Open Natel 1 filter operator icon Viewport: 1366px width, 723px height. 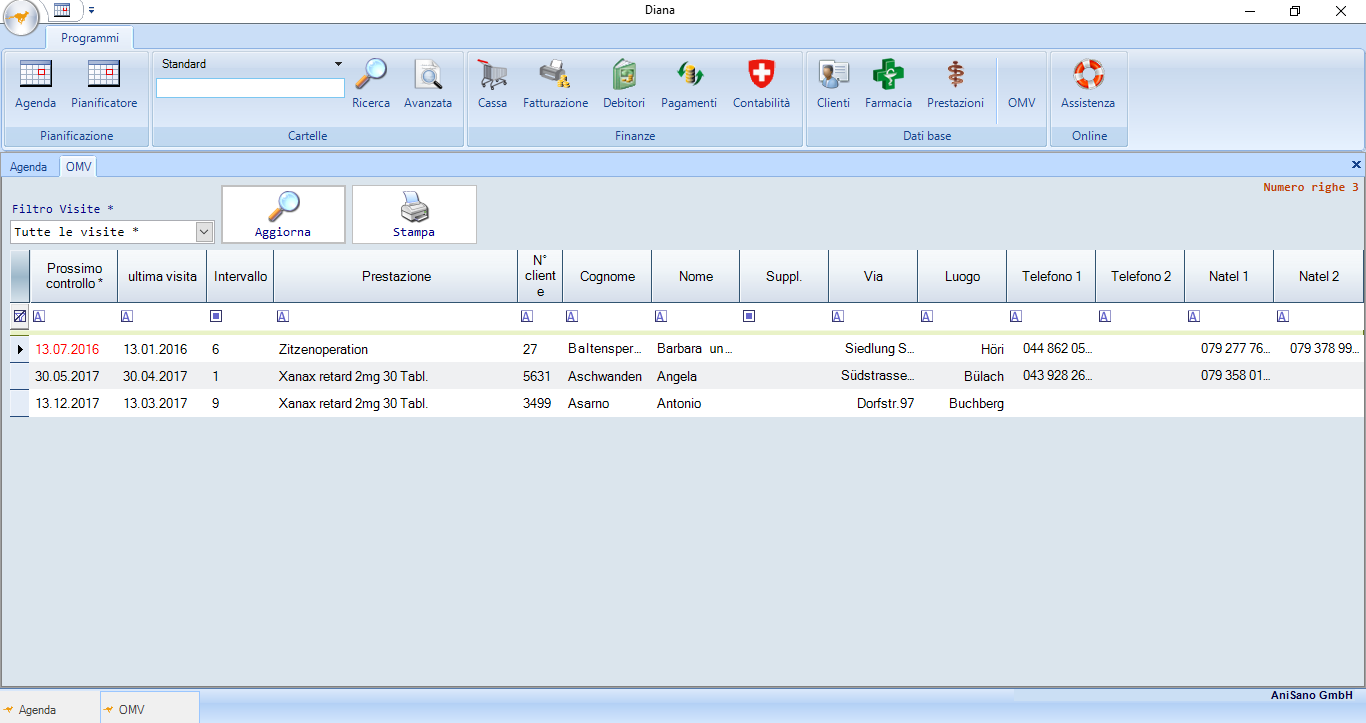[x=1194, y=316]
